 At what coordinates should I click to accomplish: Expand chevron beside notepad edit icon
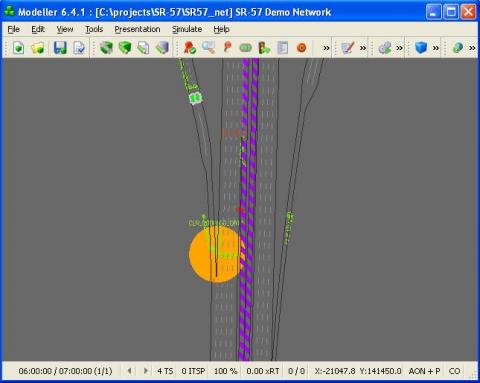363,48
